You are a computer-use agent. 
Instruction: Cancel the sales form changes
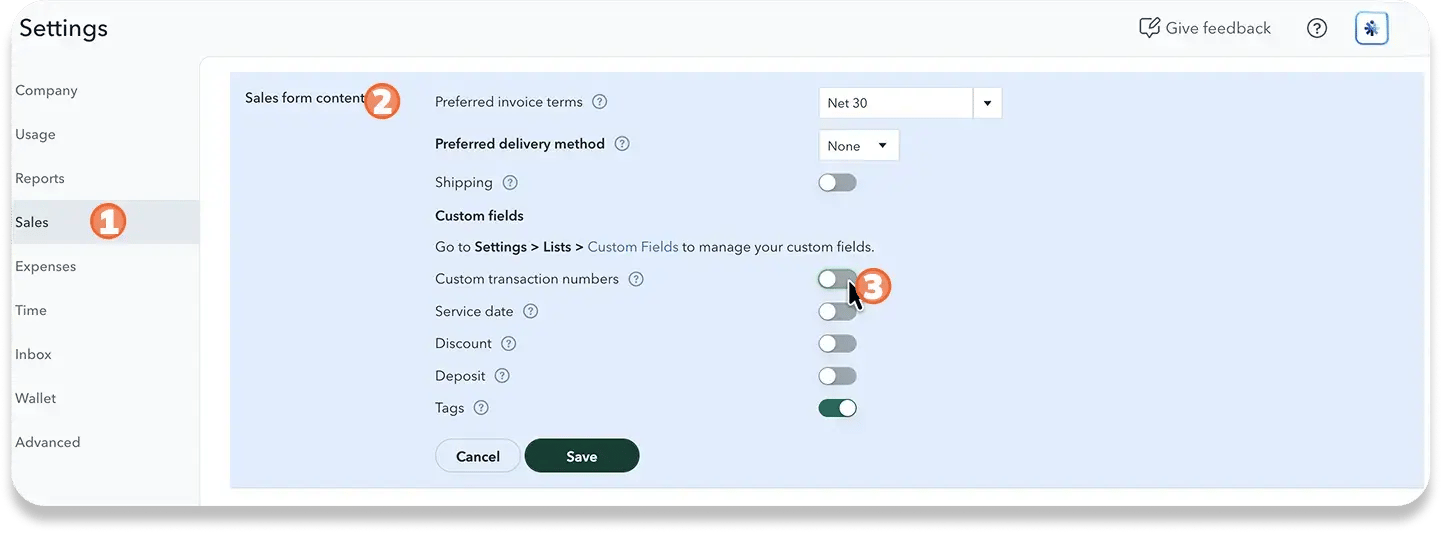coord(478,456)
